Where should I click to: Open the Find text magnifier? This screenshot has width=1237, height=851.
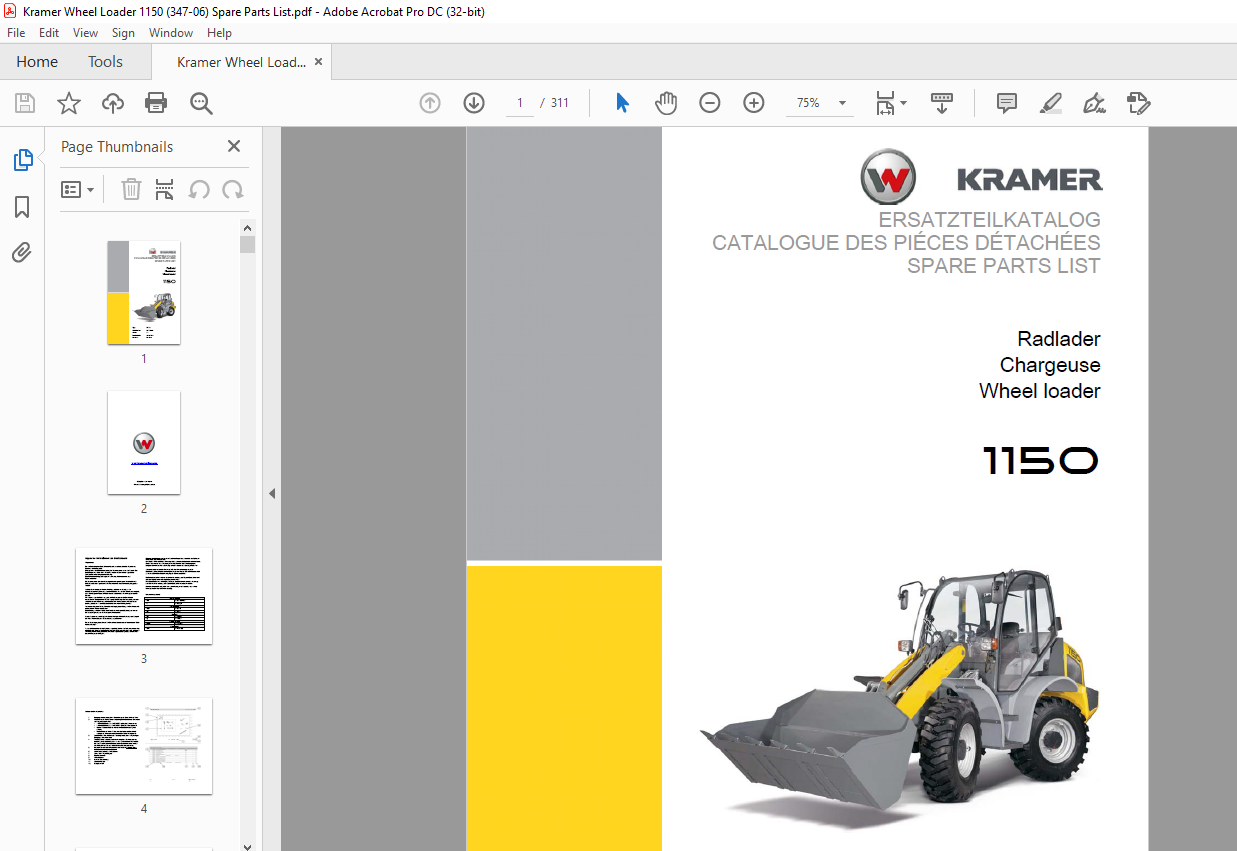tap(201, 103)
